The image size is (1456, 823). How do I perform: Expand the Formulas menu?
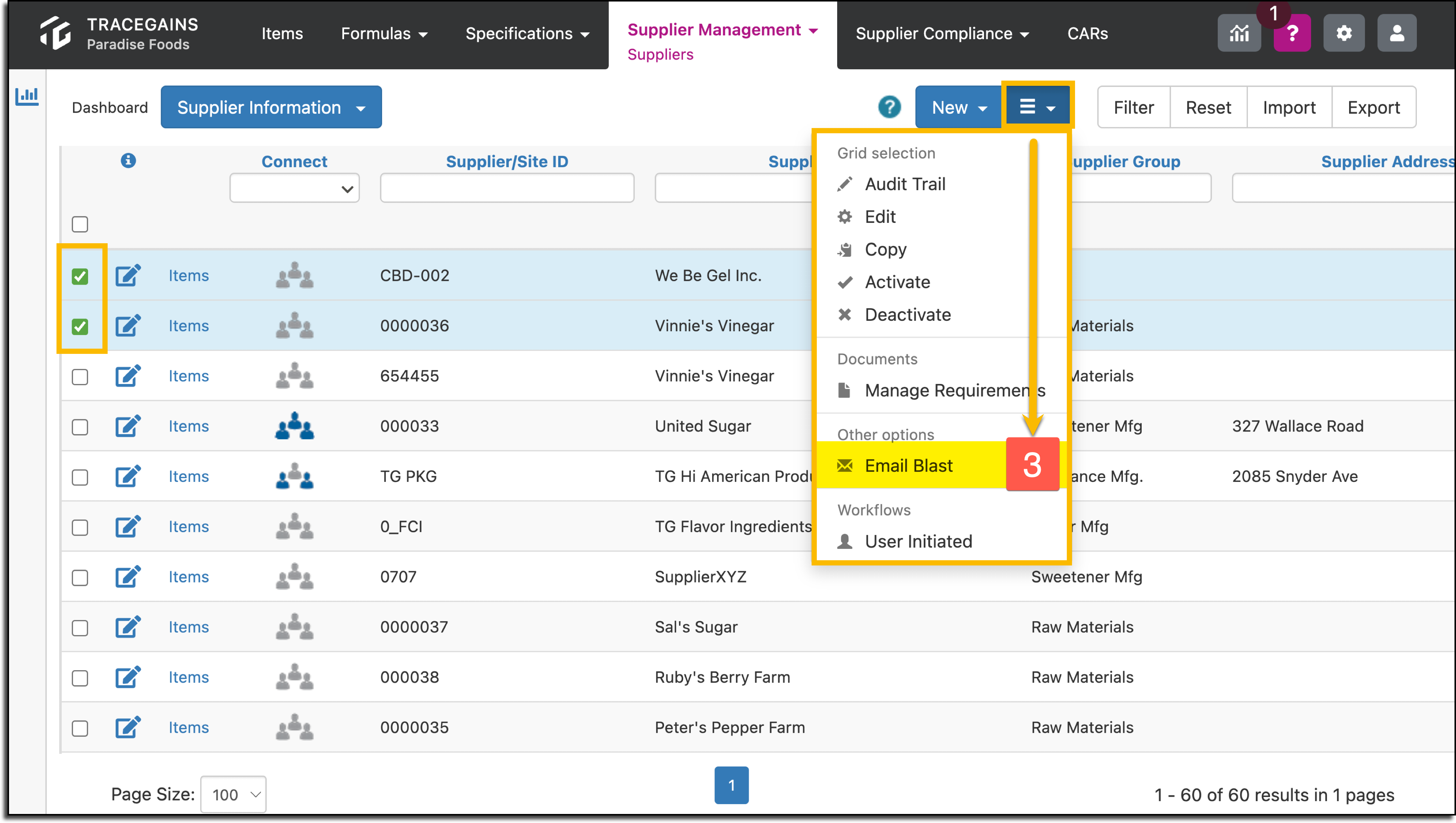pyautogui.click(x=384, y=34)
